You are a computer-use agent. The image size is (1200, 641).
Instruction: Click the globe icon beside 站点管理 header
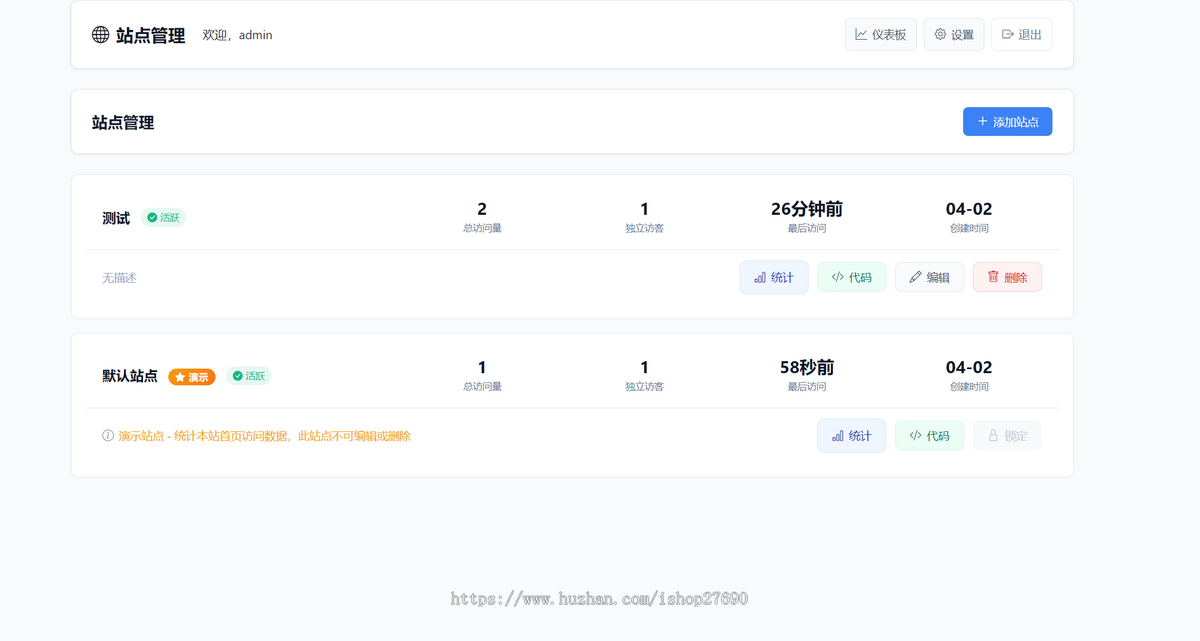pyautogui.click(x=100, y=35)
